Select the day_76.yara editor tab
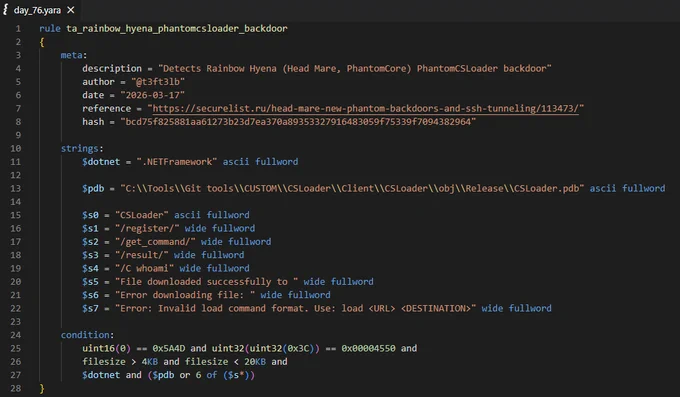This screenshot has height=397, width=680. 39,10
